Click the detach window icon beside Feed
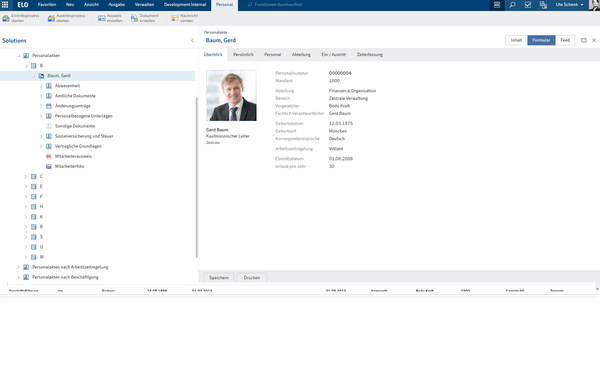This screenshot has width=600, height=375. (584, 40)
